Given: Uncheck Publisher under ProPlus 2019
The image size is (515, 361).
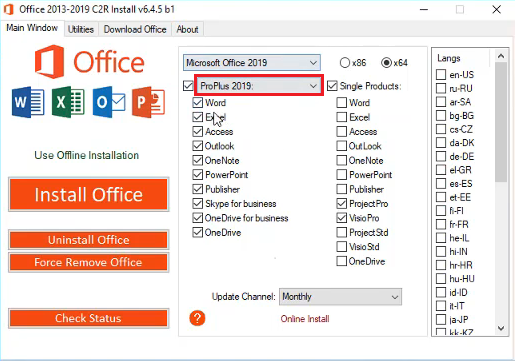Looking at the screenshot, I should [x=198, y=189].
